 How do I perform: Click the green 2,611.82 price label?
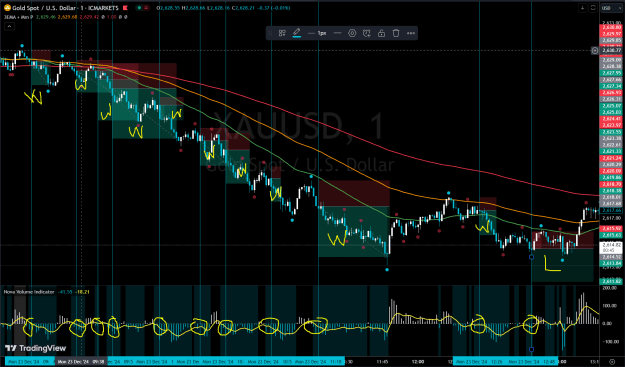[611, 282]
